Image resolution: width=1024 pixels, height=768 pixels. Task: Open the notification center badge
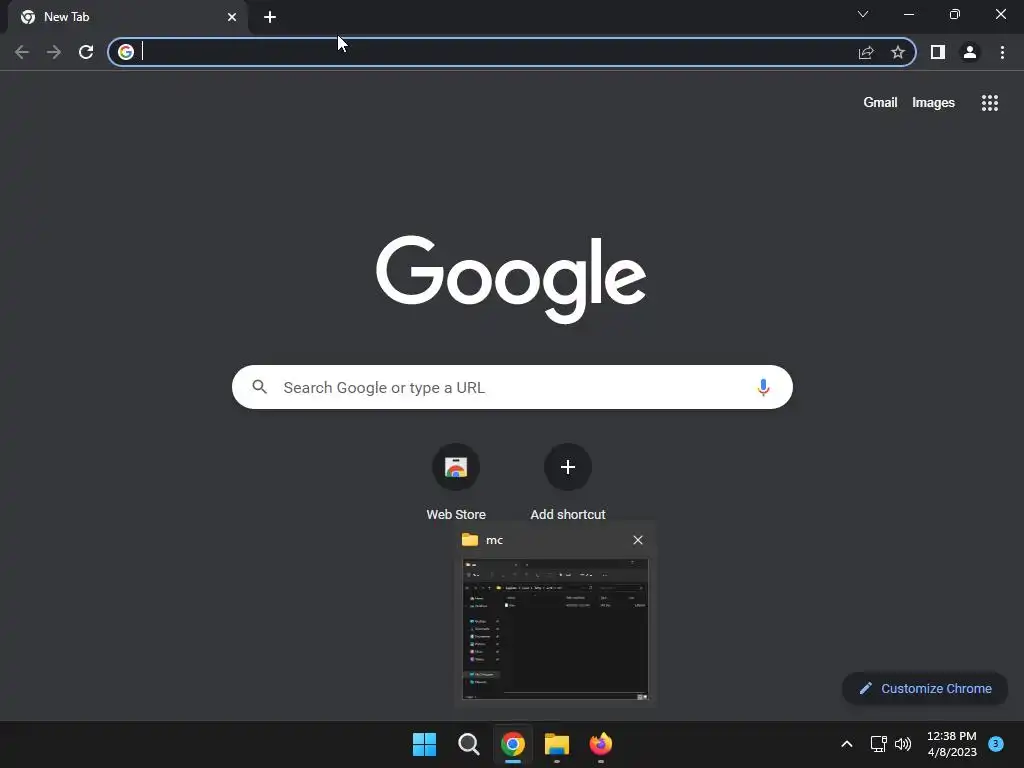pyautogui.click(x=996, y=744)
